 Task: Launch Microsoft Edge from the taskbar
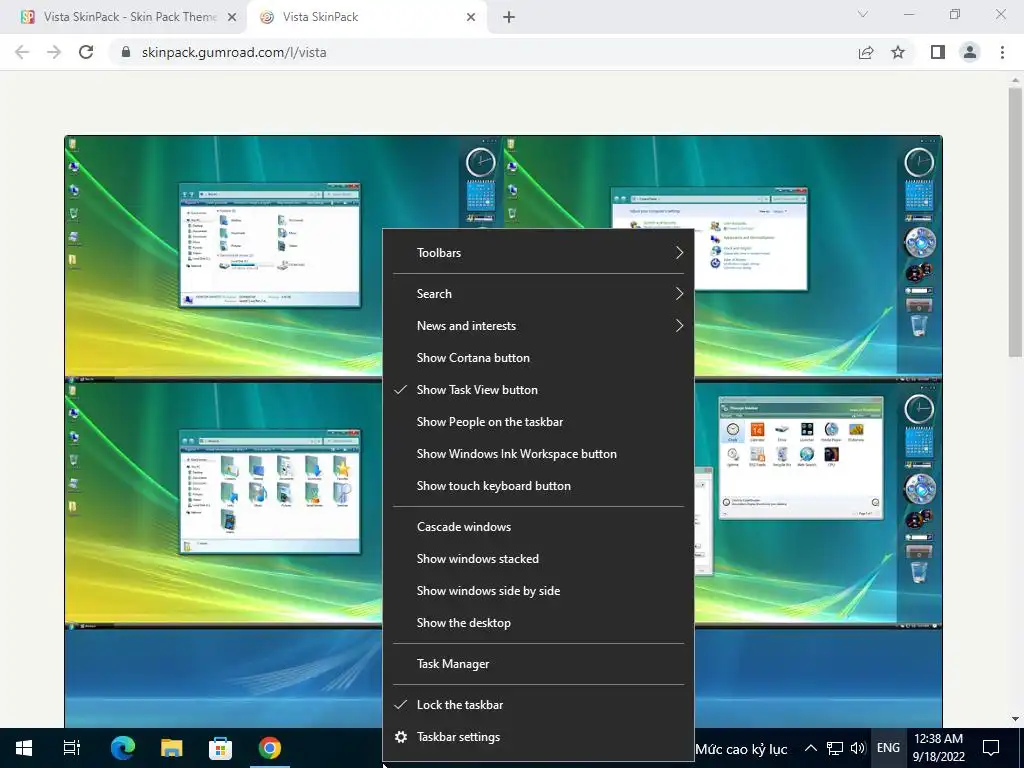coord(123,748)
